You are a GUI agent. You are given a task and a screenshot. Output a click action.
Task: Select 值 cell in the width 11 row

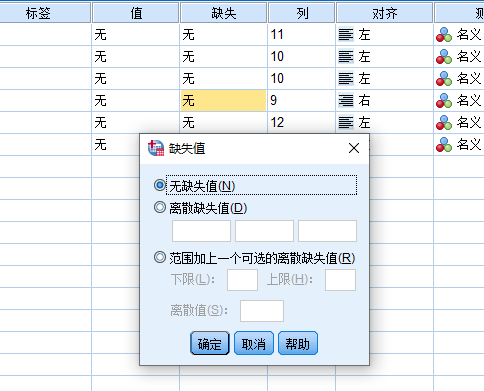coord(136,34)
